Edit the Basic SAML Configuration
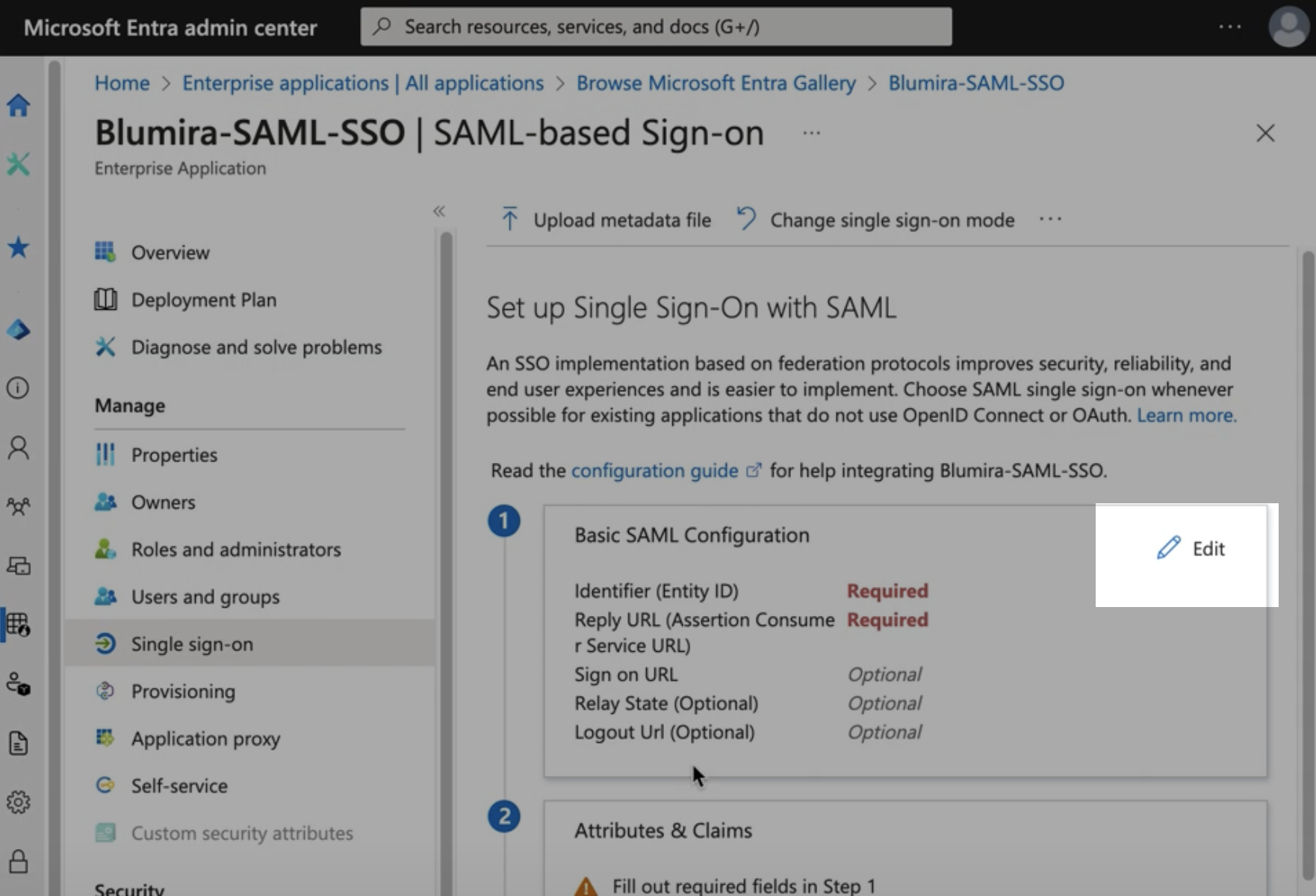The height and width of the screenshot is (896, 1316). 1191,548
